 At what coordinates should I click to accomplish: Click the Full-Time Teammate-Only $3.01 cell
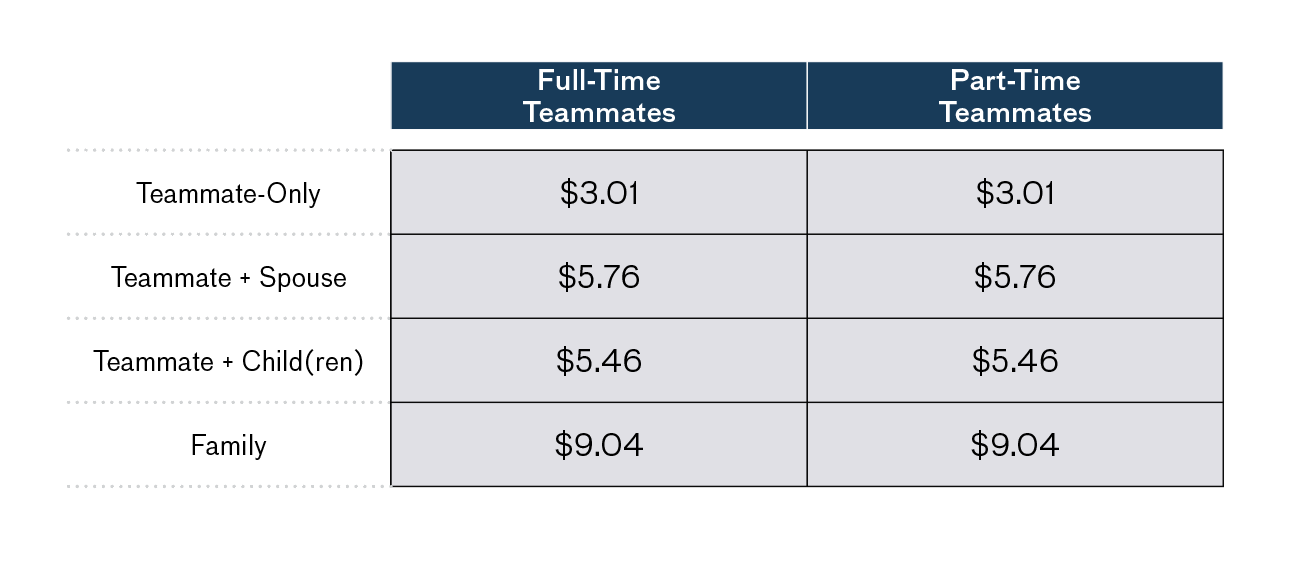click(599, 192)
